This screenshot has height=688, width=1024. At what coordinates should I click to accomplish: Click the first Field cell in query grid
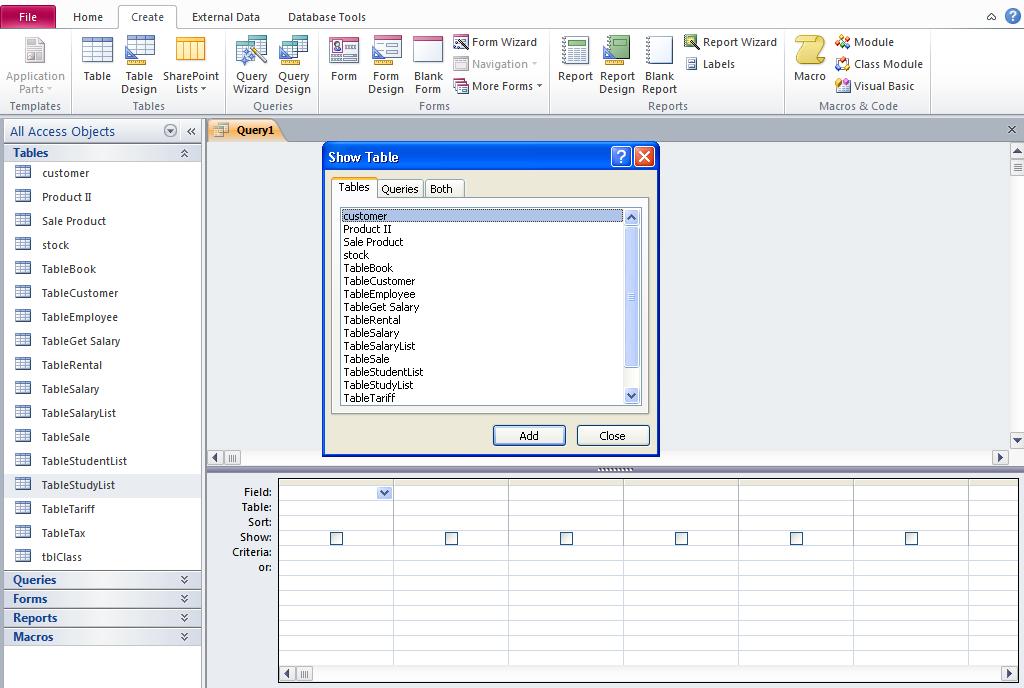tap(336, 493)
